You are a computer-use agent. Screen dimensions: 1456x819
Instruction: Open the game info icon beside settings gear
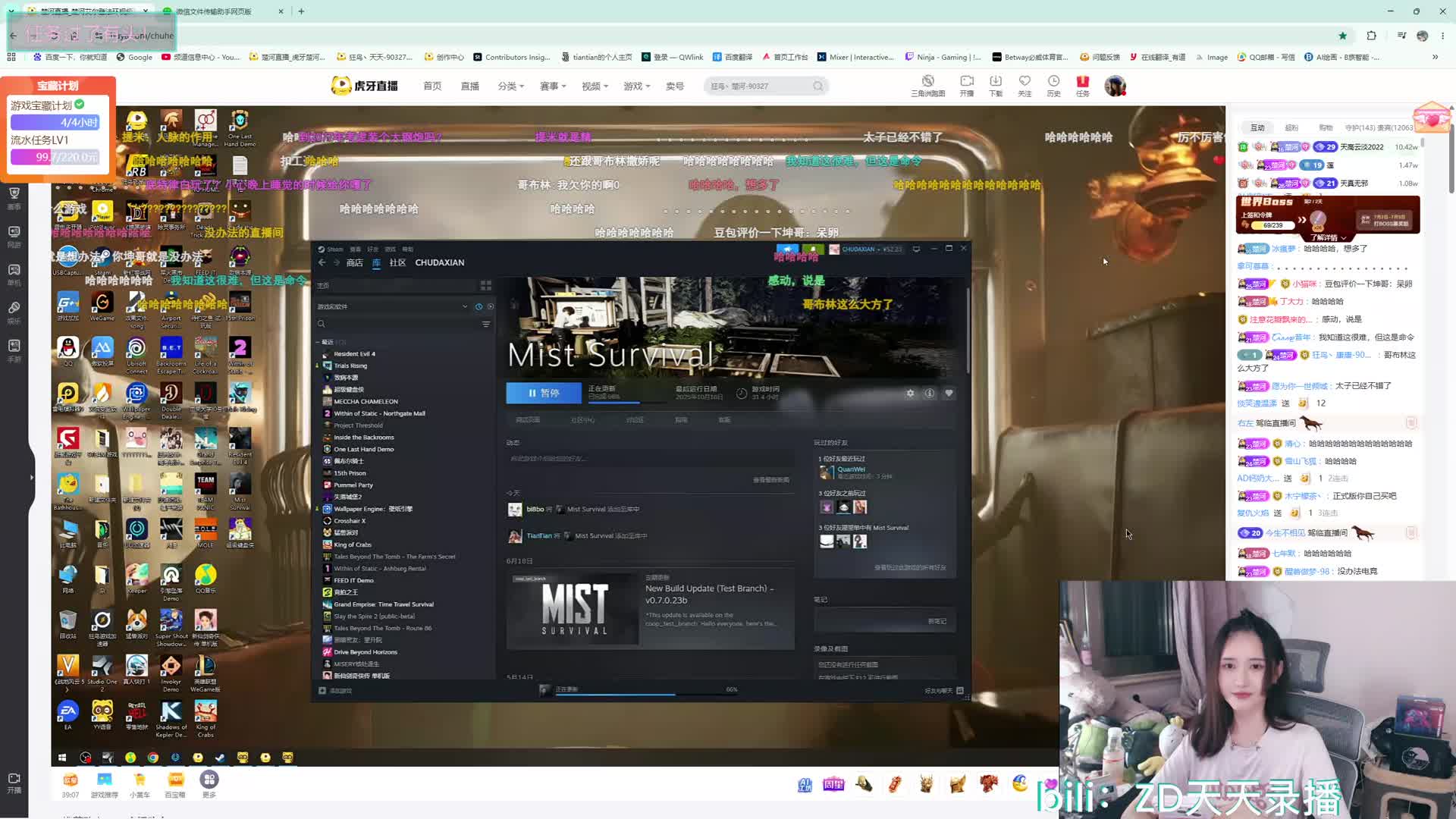930,393
